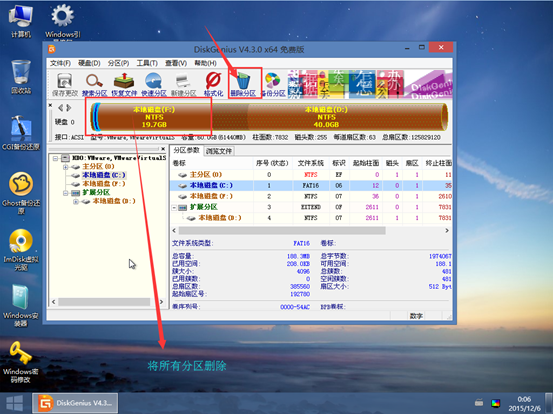Open the Partition(P) menu
The width and height of the screenshot is (553, 414).
[118, 63]
